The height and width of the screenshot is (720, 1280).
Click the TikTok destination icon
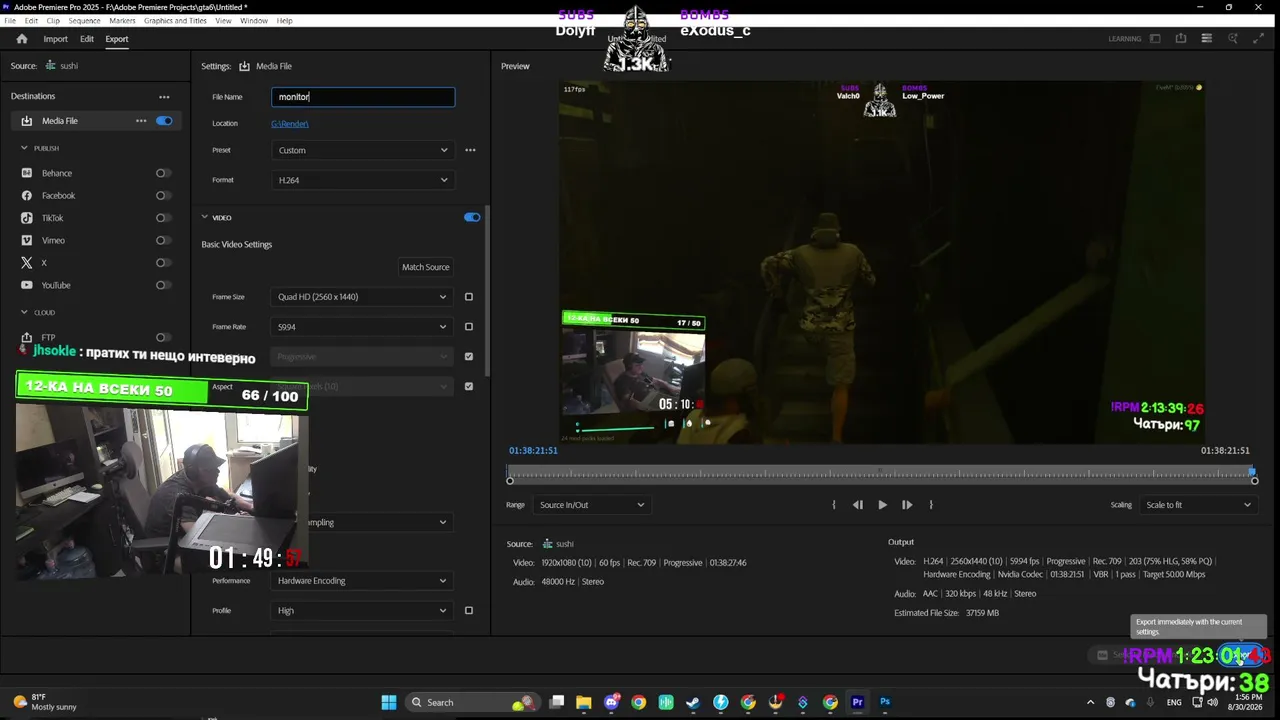point(27,218)
